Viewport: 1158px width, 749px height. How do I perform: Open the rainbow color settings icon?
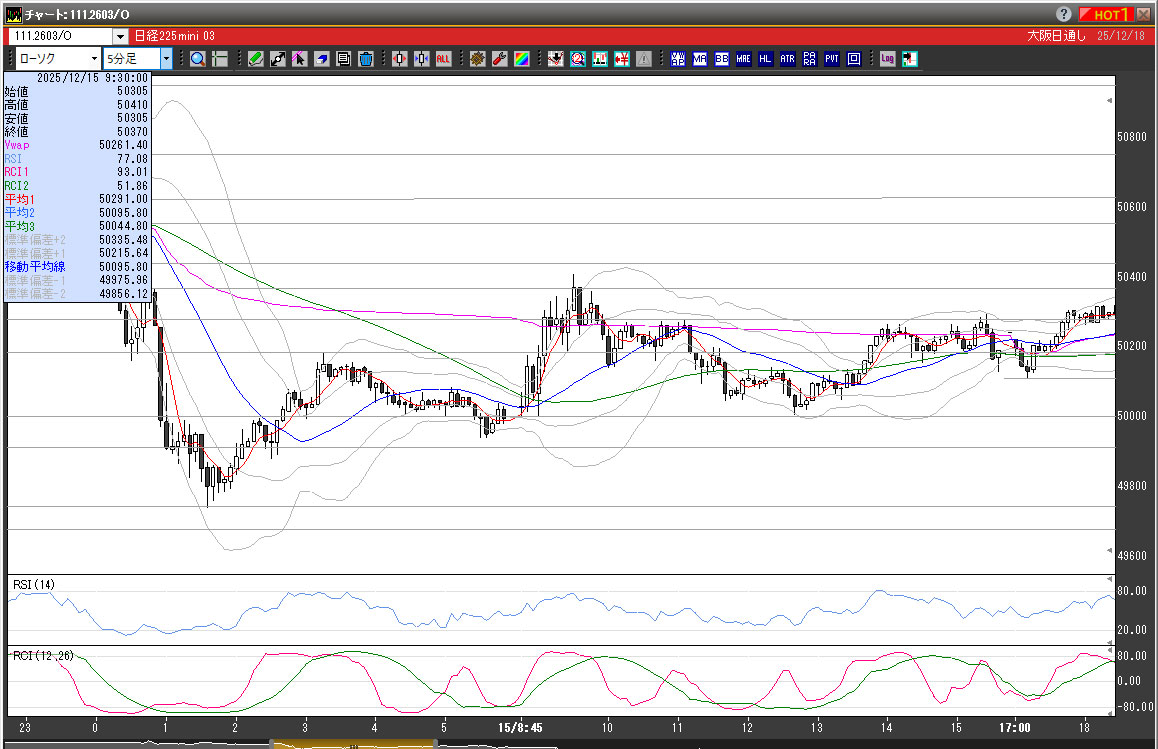pos(521,59)
